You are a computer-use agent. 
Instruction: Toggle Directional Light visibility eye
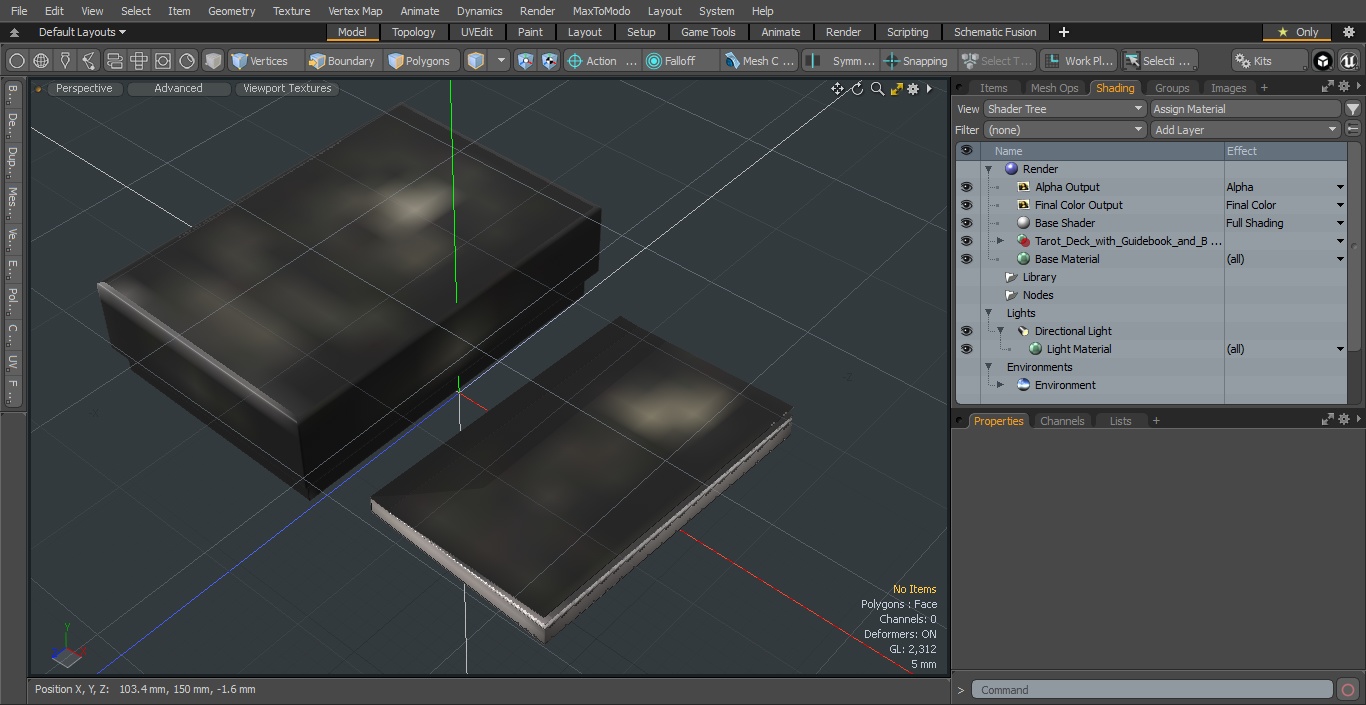coord(966,331)
